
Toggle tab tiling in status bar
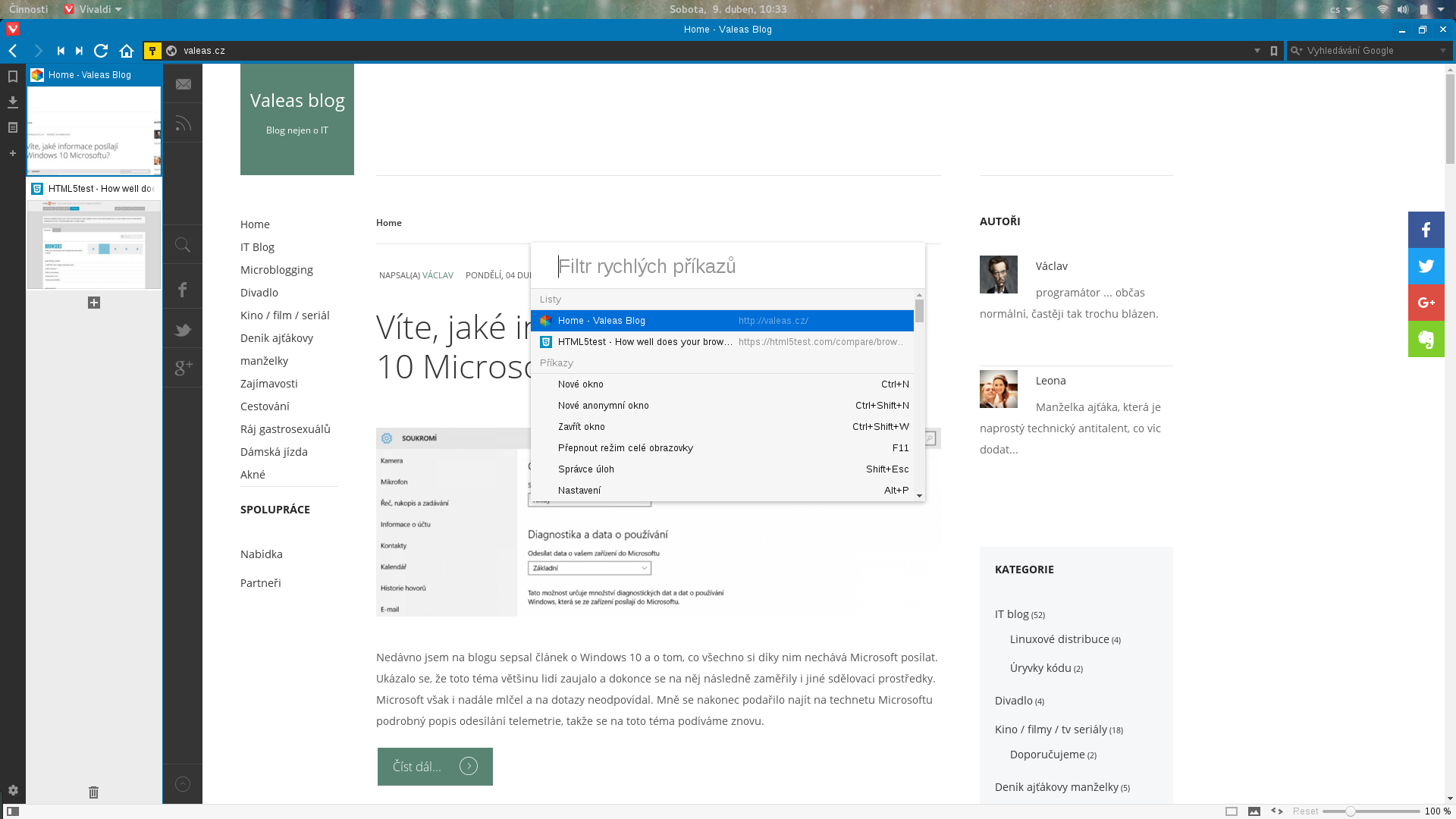[x=1232, y=811]
